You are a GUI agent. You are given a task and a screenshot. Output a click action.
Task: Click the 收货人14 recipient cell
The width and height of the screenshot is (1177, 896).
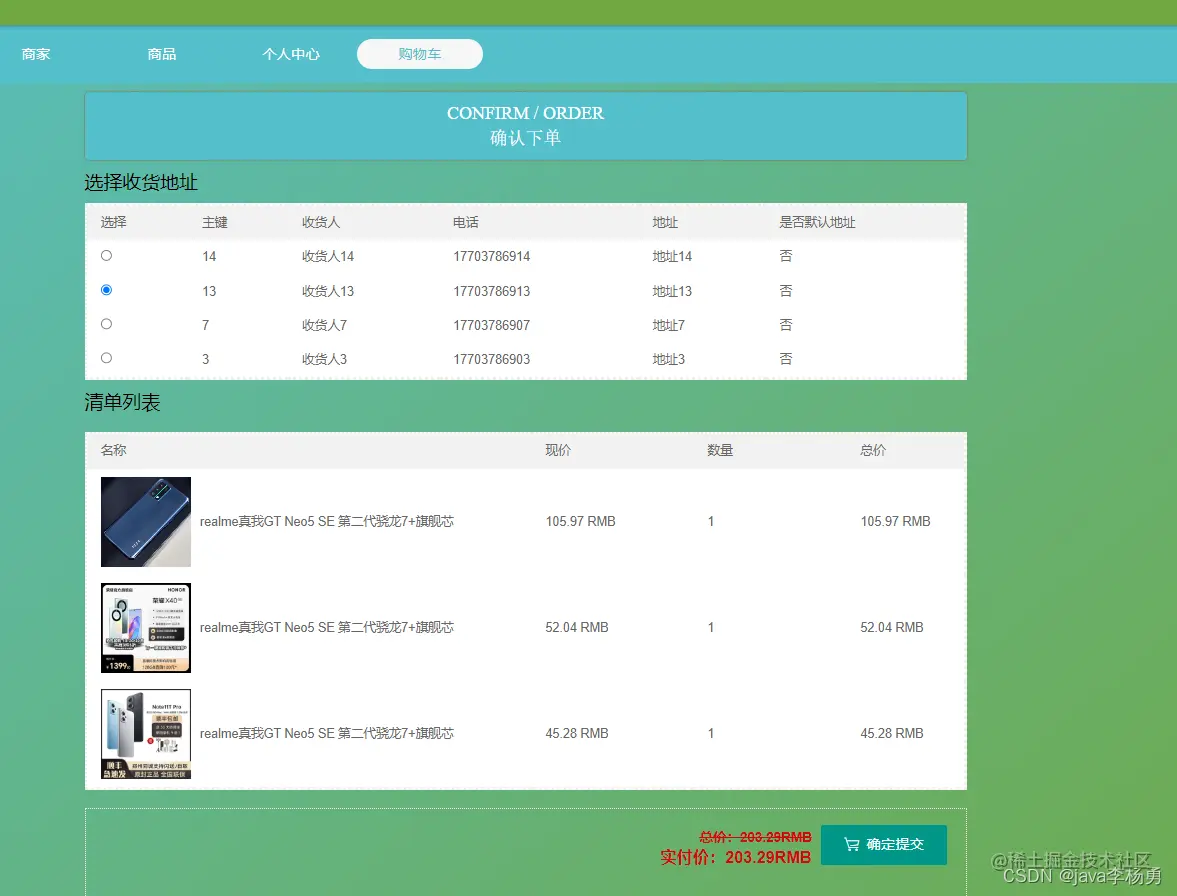(x=328, y=257)
